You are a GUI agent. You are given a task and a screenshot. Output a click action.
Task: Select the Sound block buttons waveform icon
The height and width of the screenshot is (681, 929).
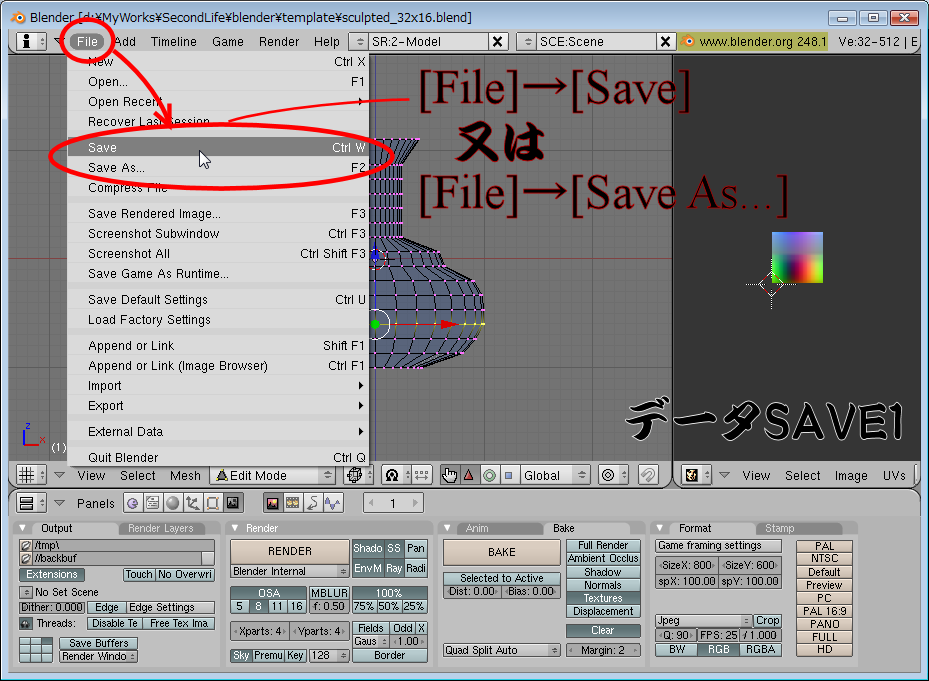[x=333, y=503]
